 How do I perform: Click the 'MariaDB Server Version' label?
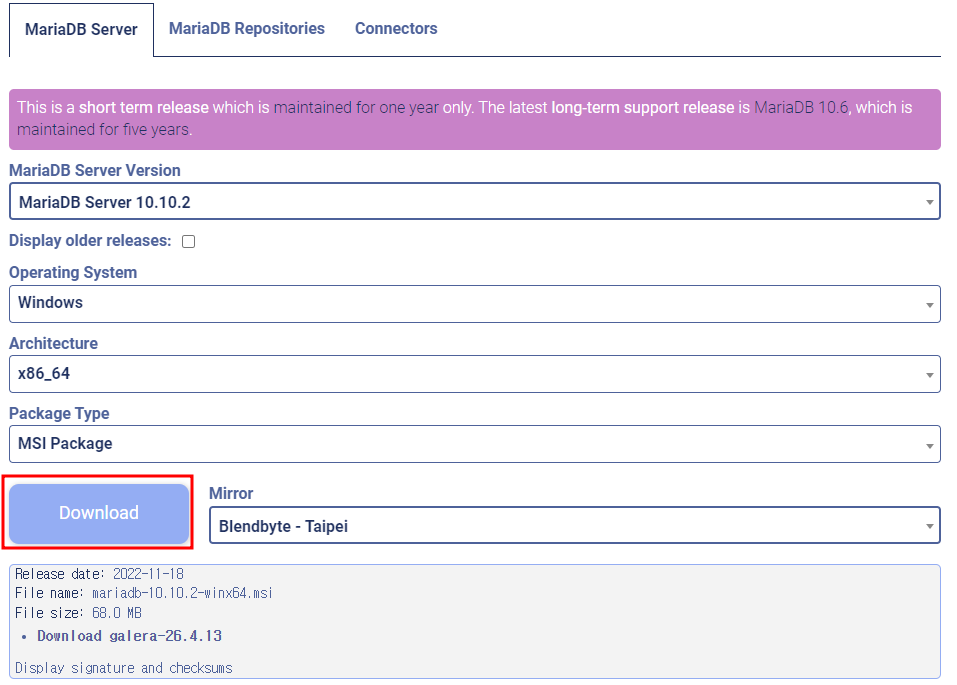pyautogui.click(x=95, y=170)
